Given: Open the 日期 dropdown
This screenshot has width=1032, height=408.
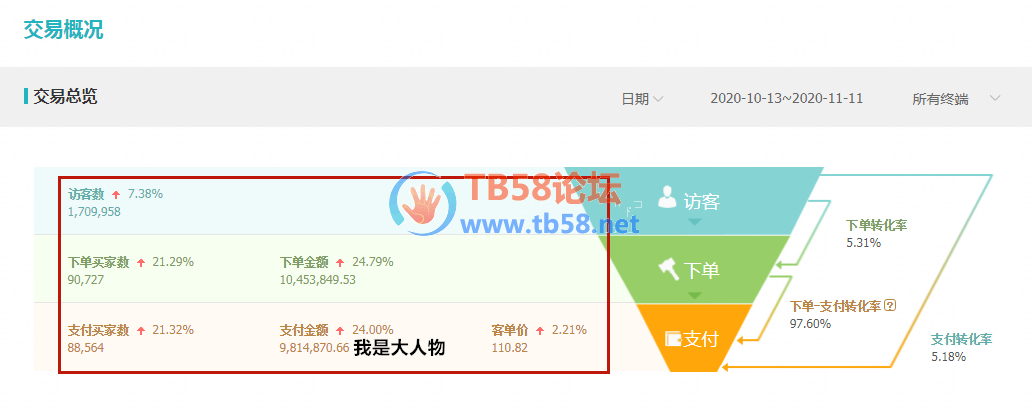Looking at the screenshot, I should tap(642, 99).
